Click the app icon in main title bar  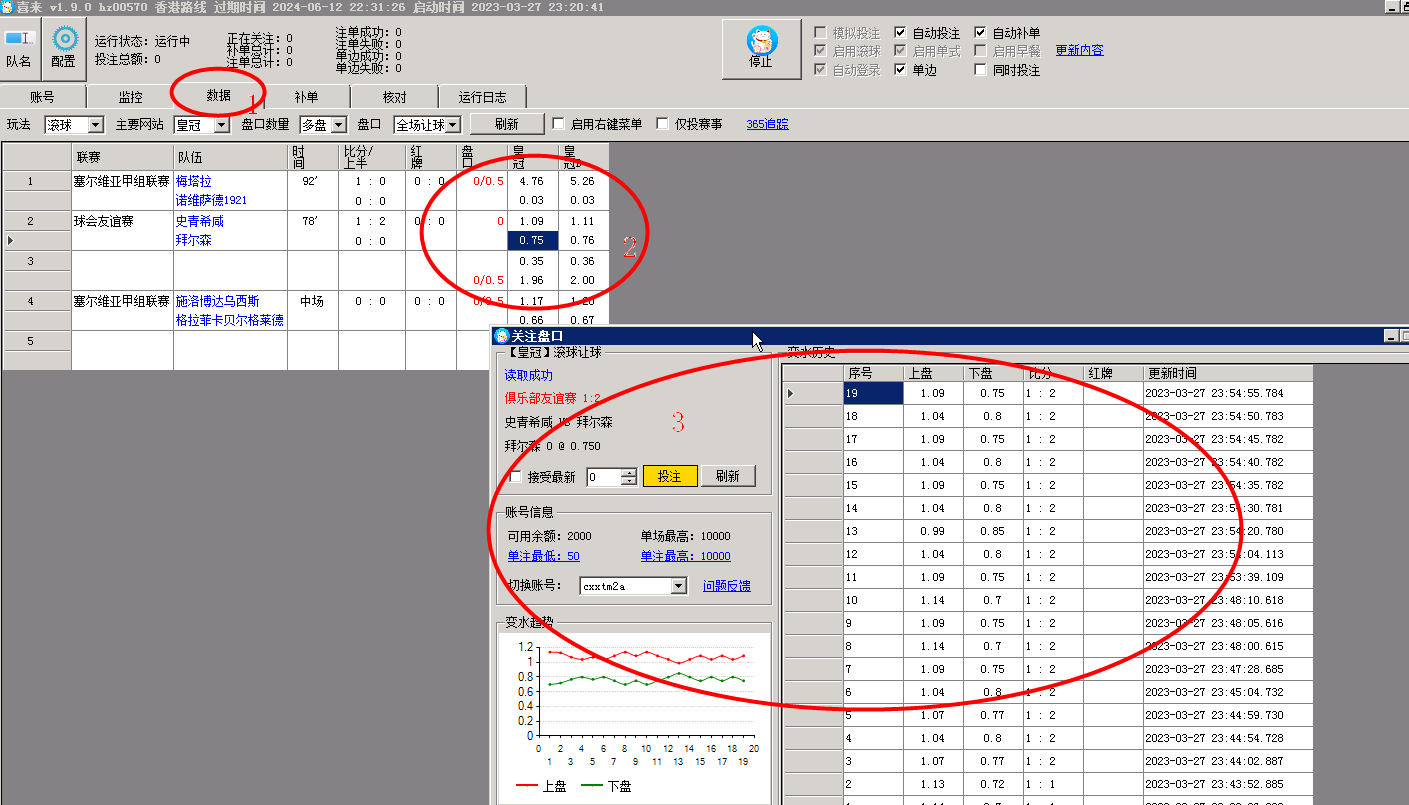(x=8, y=7)
